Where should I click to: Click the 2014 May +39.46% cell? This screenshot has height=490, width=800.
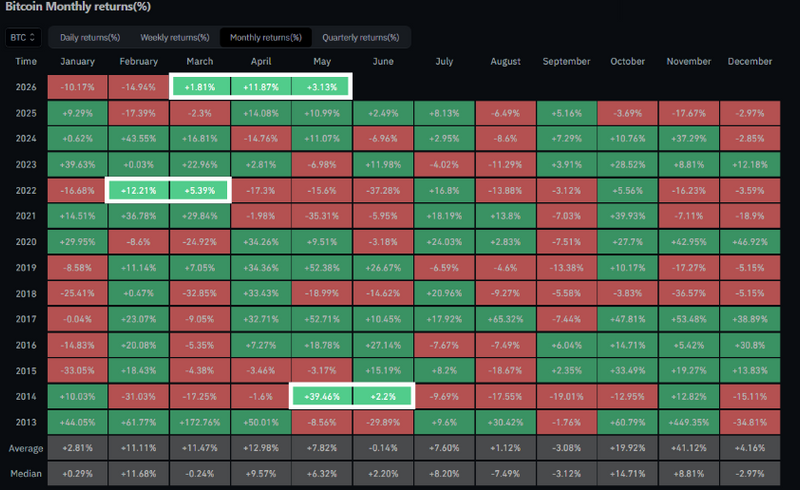[x=322, y=396]
